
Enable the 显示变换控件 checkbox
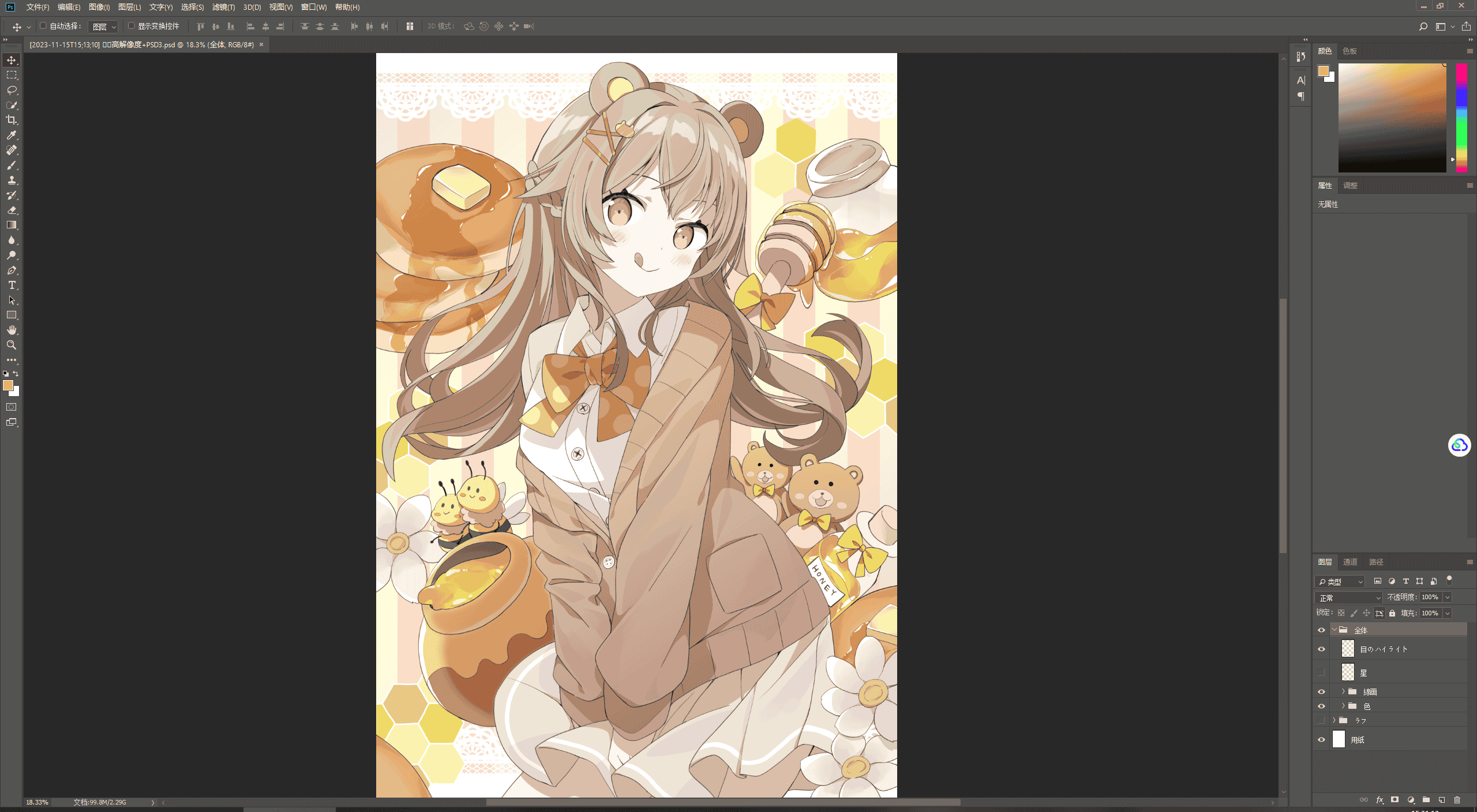pos(132,26)
